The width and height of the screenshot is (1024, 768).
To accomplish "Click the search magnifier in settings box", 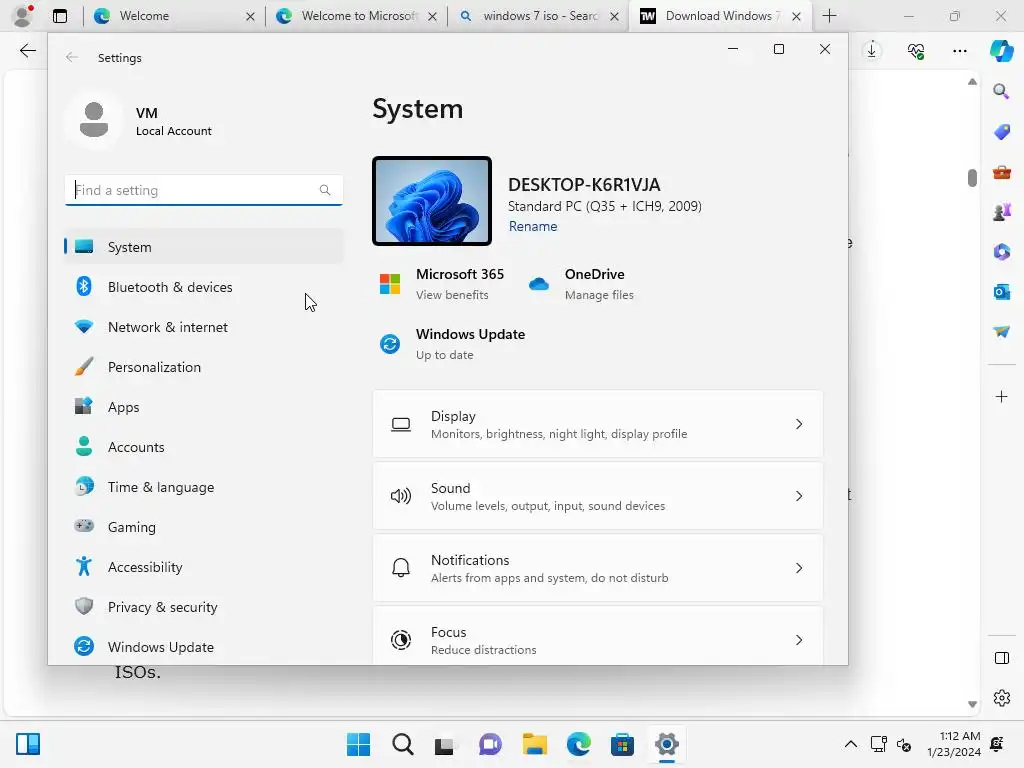I will pyautogui.click(x=325, y=190).
